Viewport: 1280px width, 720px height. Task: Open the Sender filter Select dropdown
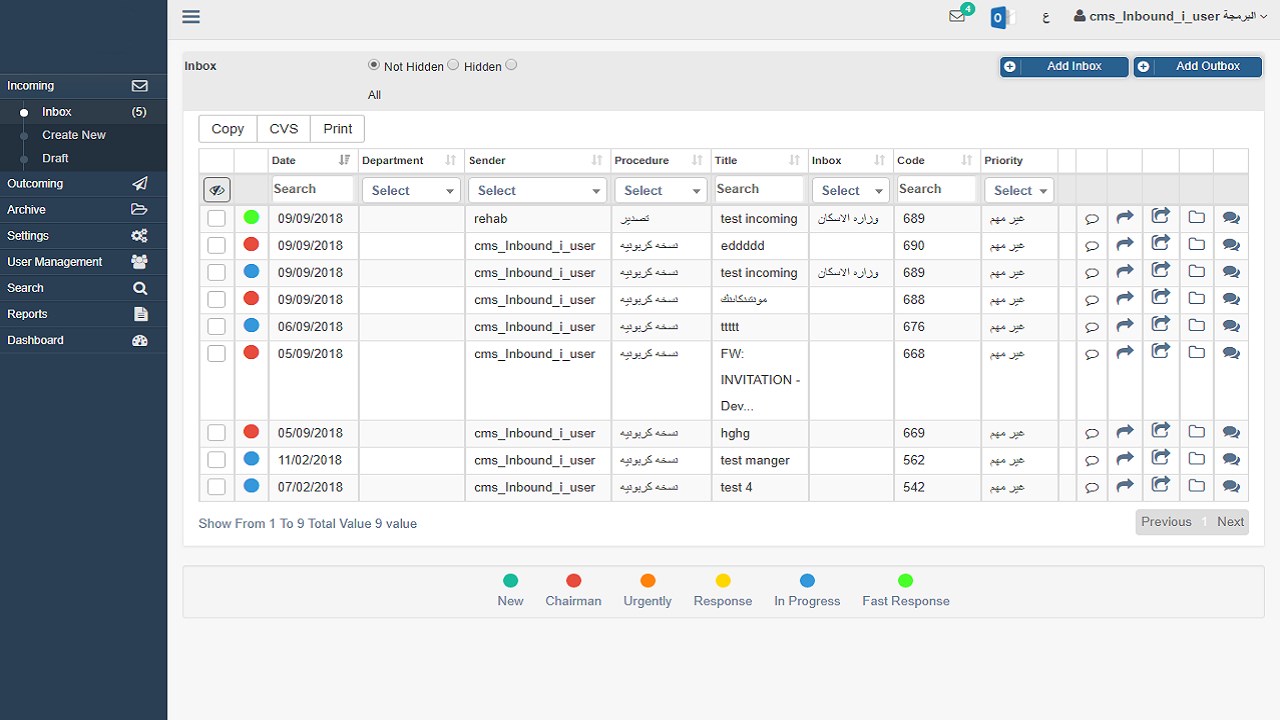538,190
